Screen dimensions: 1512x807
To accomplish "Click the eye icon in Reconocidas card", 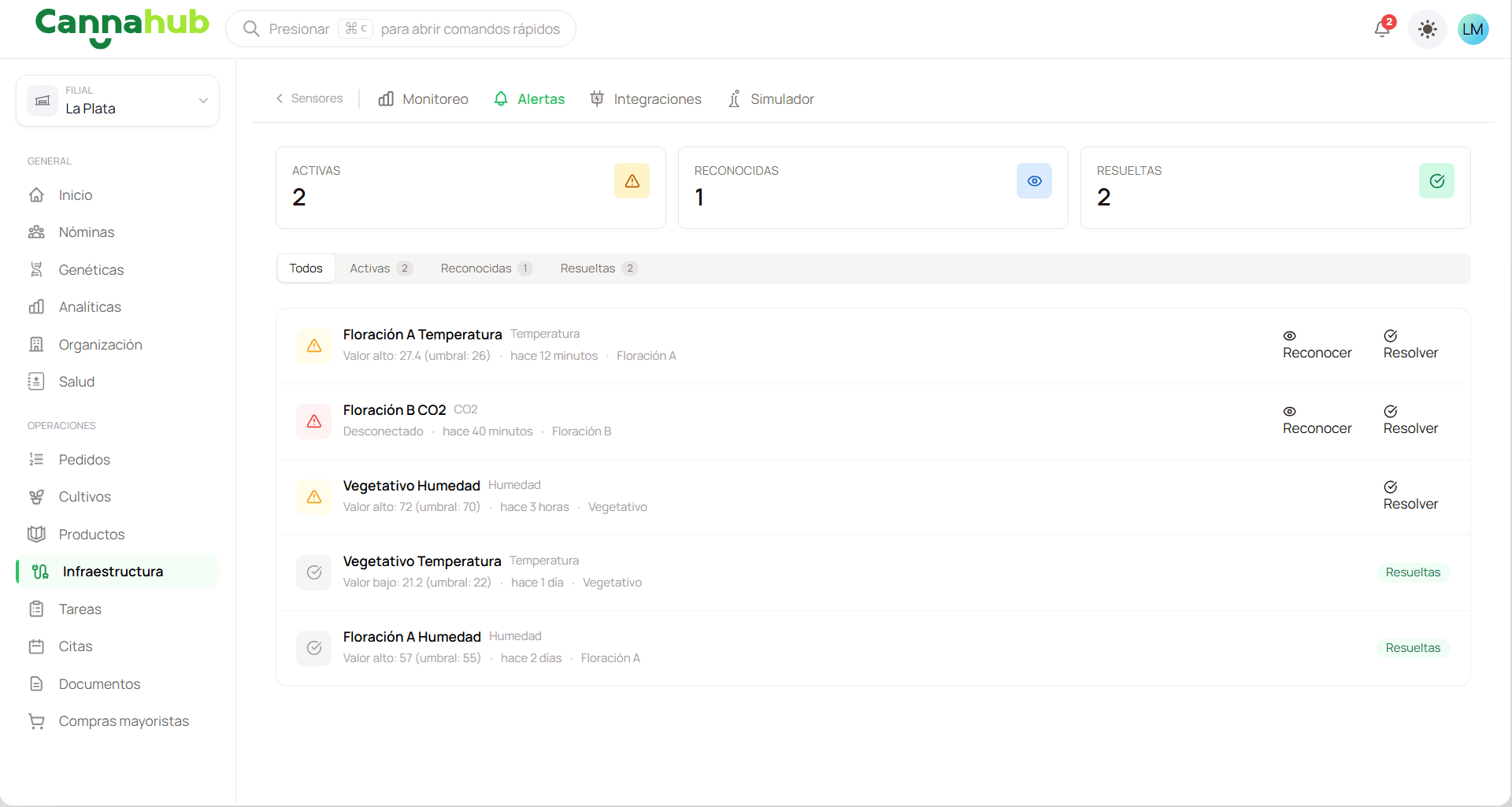I will [1034, 181].
